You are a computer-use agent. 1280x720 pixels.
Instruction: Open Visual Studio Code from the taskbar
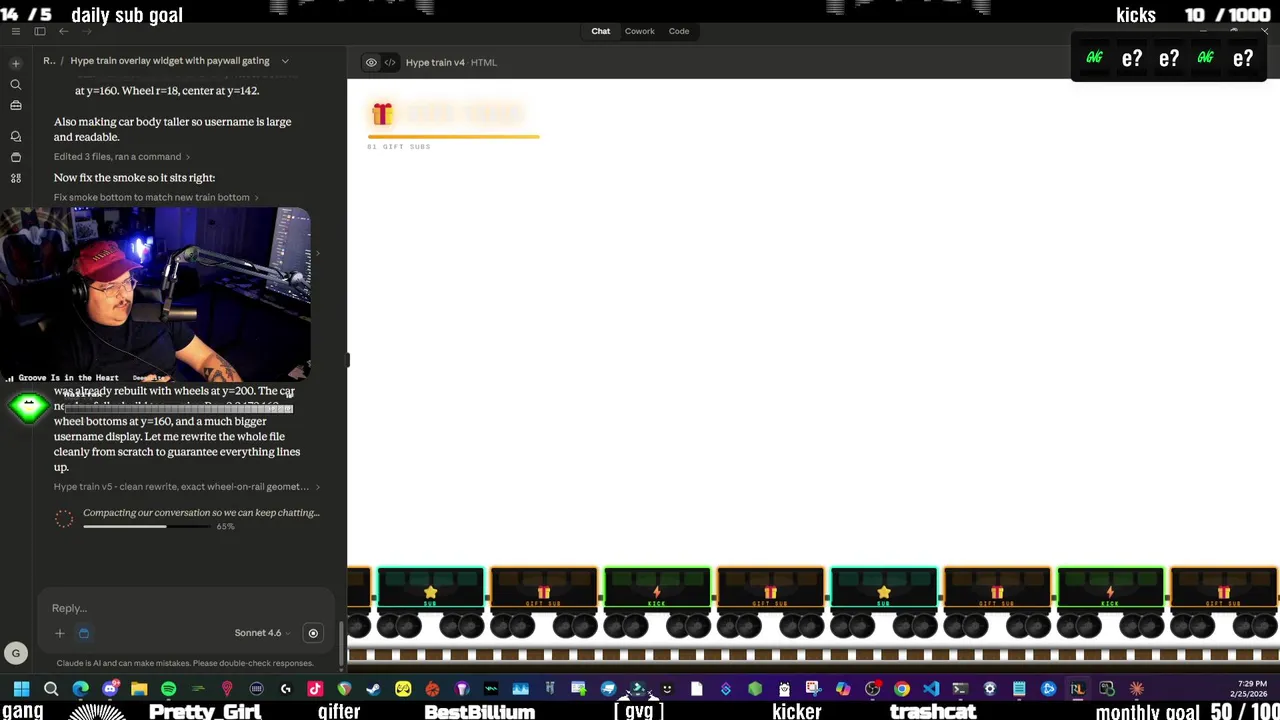931,688
